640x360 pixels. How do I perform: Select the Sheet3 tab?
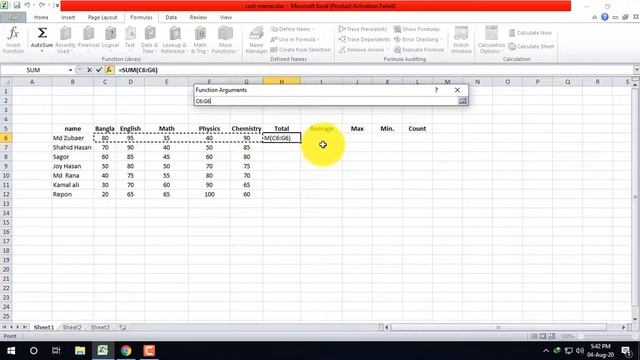[x=100, y=327]
